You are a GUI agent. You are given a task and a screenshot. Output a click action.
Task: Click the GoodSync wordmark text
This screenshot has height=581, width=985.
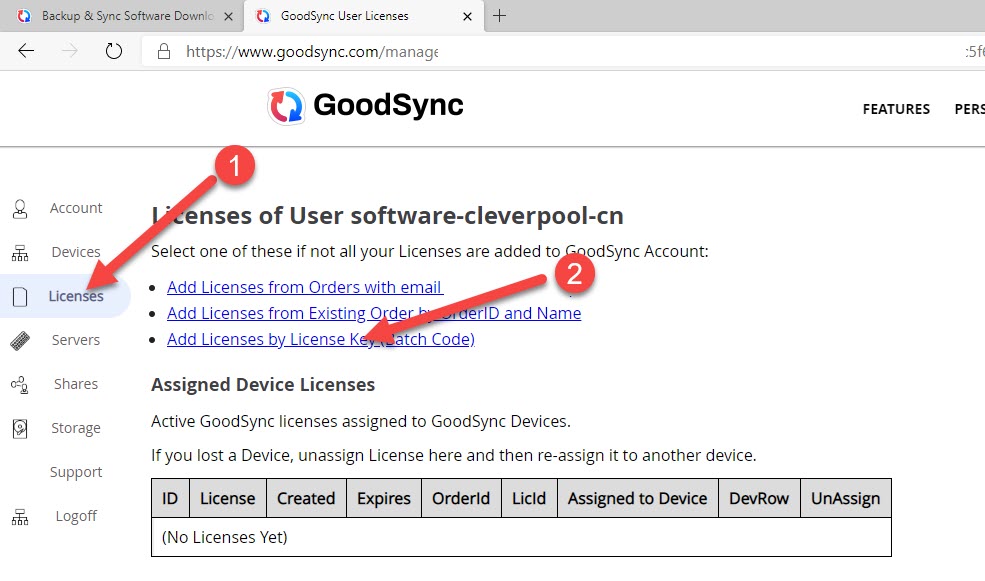pyautogui.click(x=388, y=105)
